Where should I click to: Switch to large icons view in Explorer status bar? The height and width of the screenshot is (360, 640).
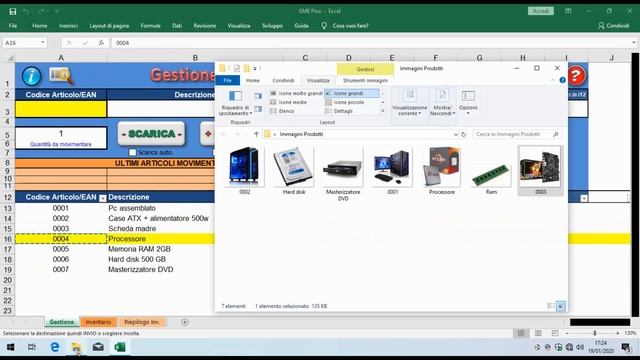tap(561, 306)
